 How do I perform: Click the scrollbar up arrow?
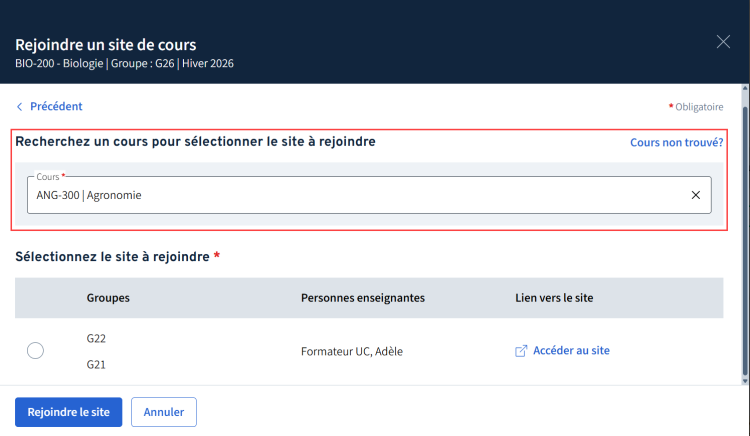pos(745,88)
